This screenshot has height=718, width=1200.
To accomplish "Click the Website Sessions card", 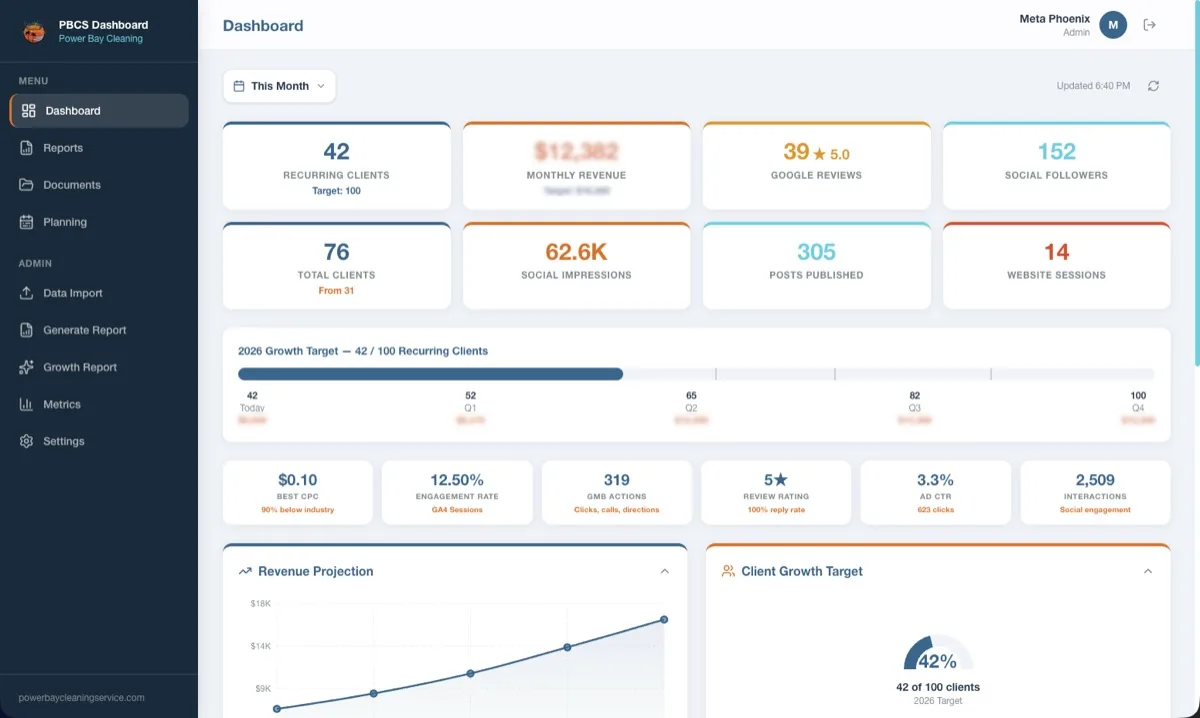I will click(x=1056, y=266).
